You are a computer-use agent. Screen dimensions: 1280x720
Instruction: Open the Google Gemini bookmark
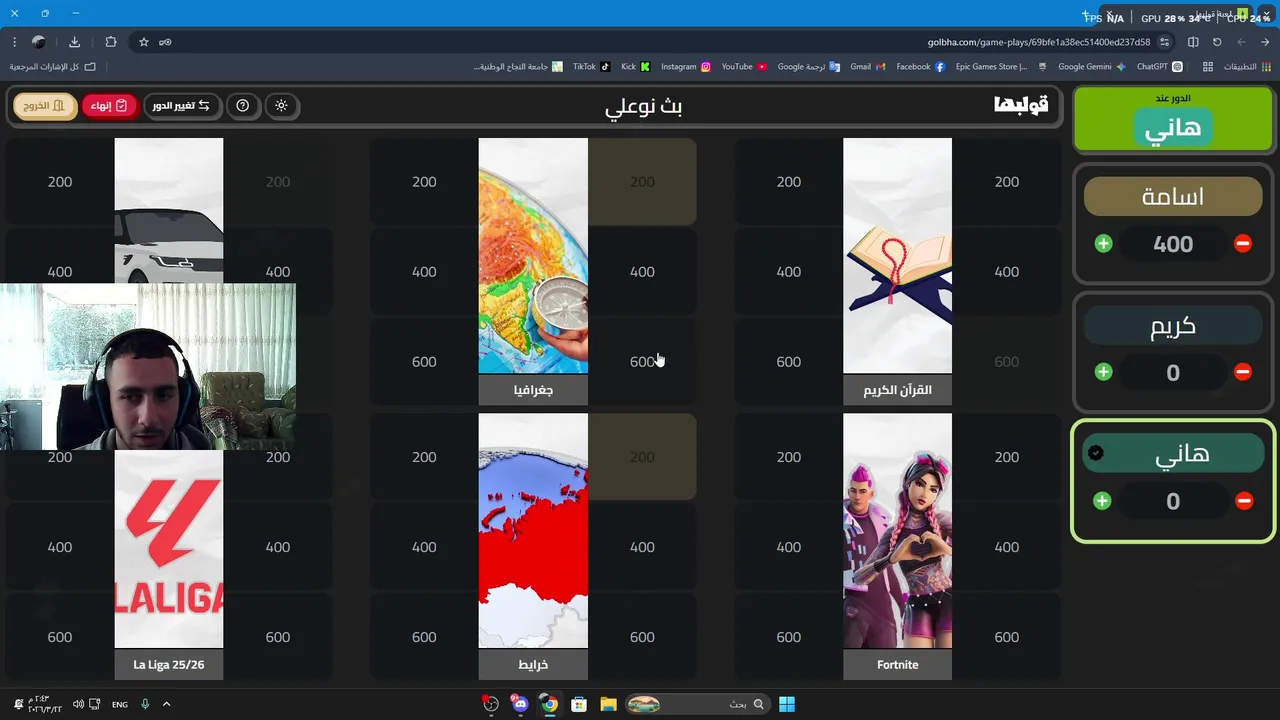(1091, 67)
